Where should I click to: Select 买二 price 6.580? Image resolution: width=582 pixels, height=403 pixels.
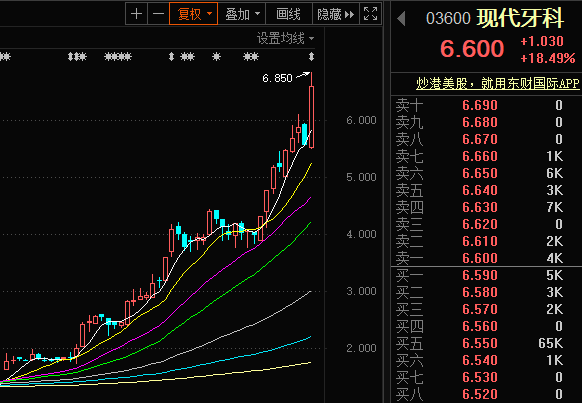click(480, 292)
